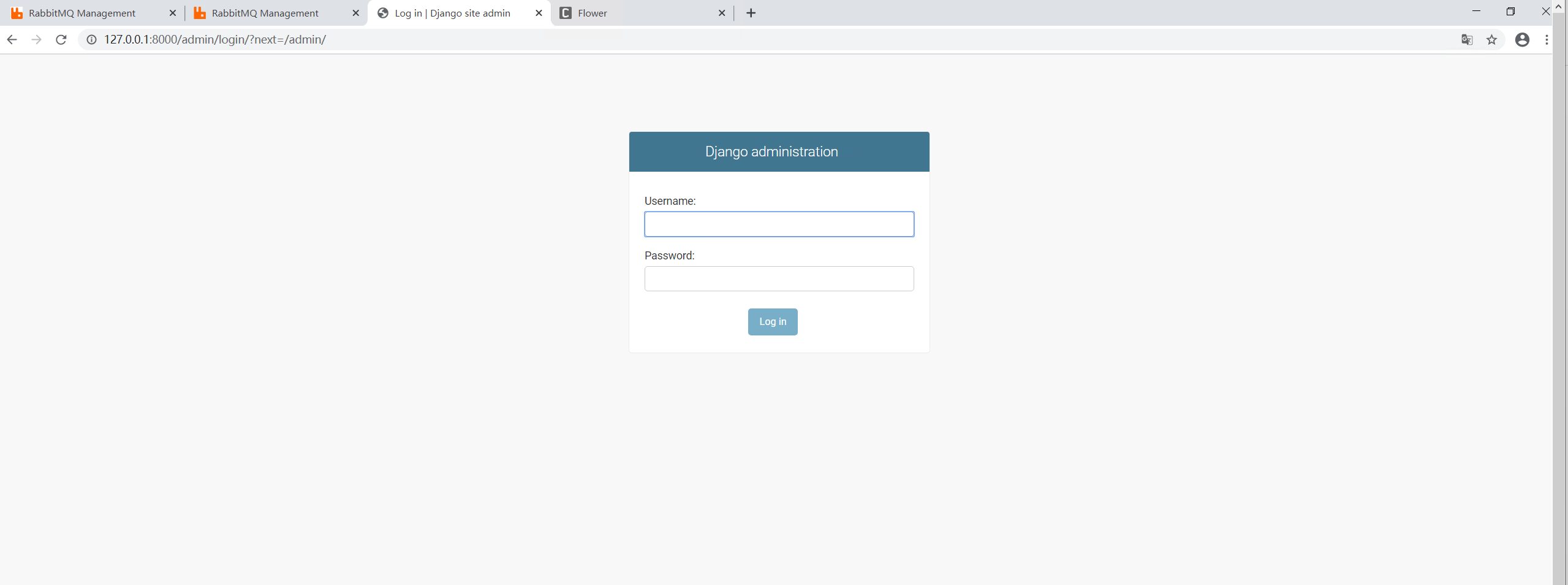
Task: Bookmark this page with the star icon
Action: (x=1491, y=40)
